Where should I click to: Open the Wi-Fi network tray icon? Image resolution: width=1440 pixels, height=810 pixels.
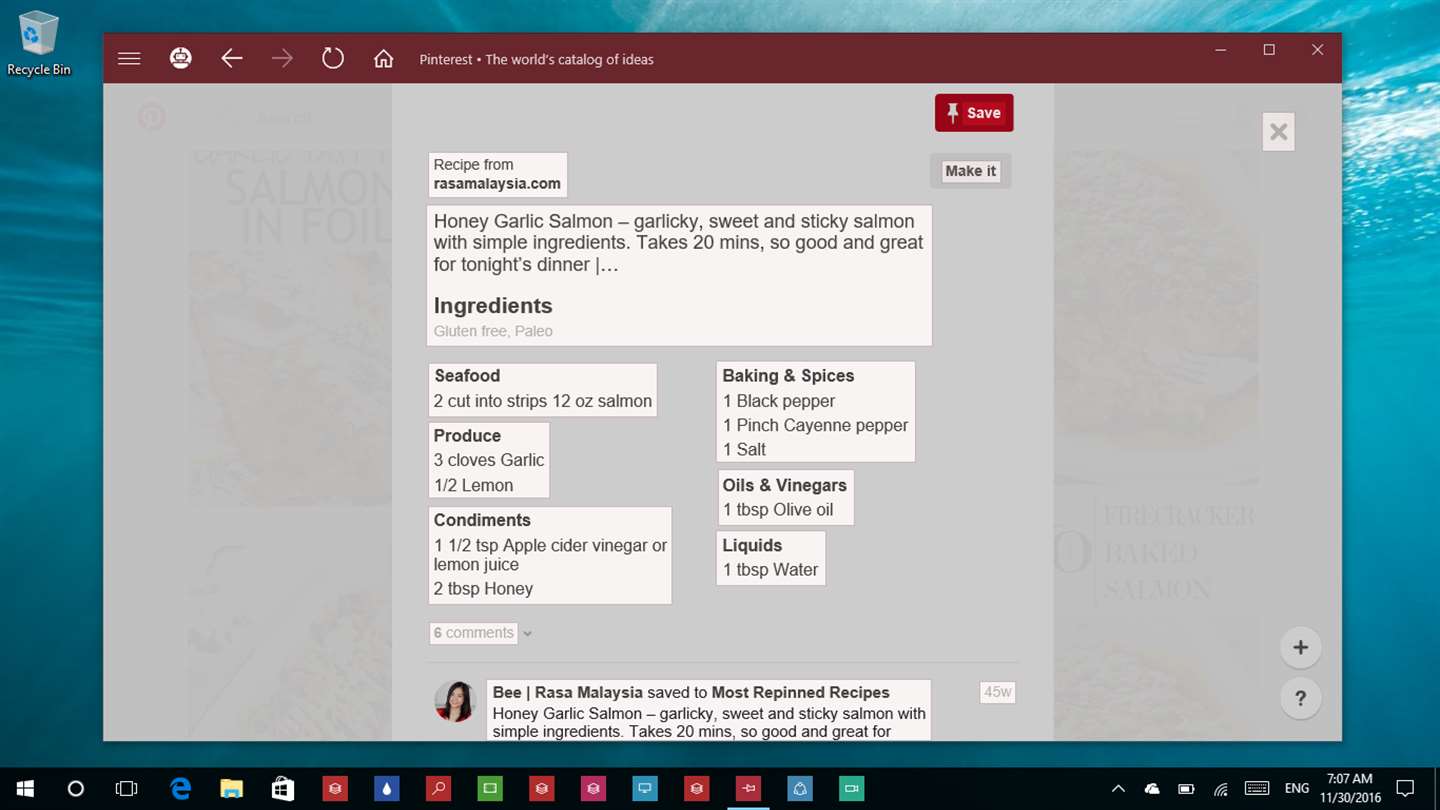pos(1221,789)
